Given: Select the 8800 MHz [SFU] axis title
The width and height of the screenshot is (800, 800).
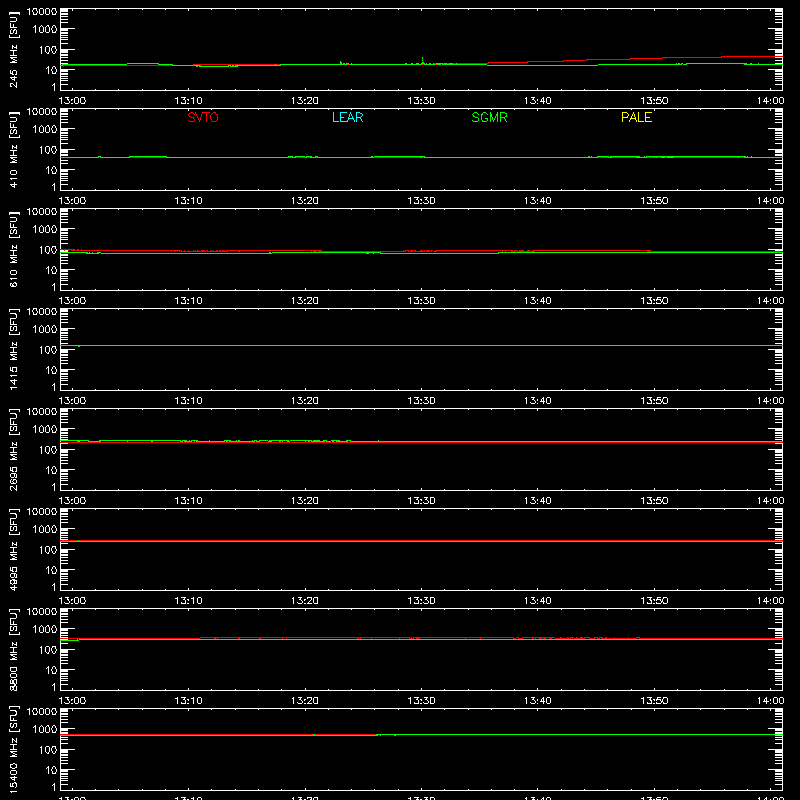Looking at the screenshot, I should coord(14,649).
